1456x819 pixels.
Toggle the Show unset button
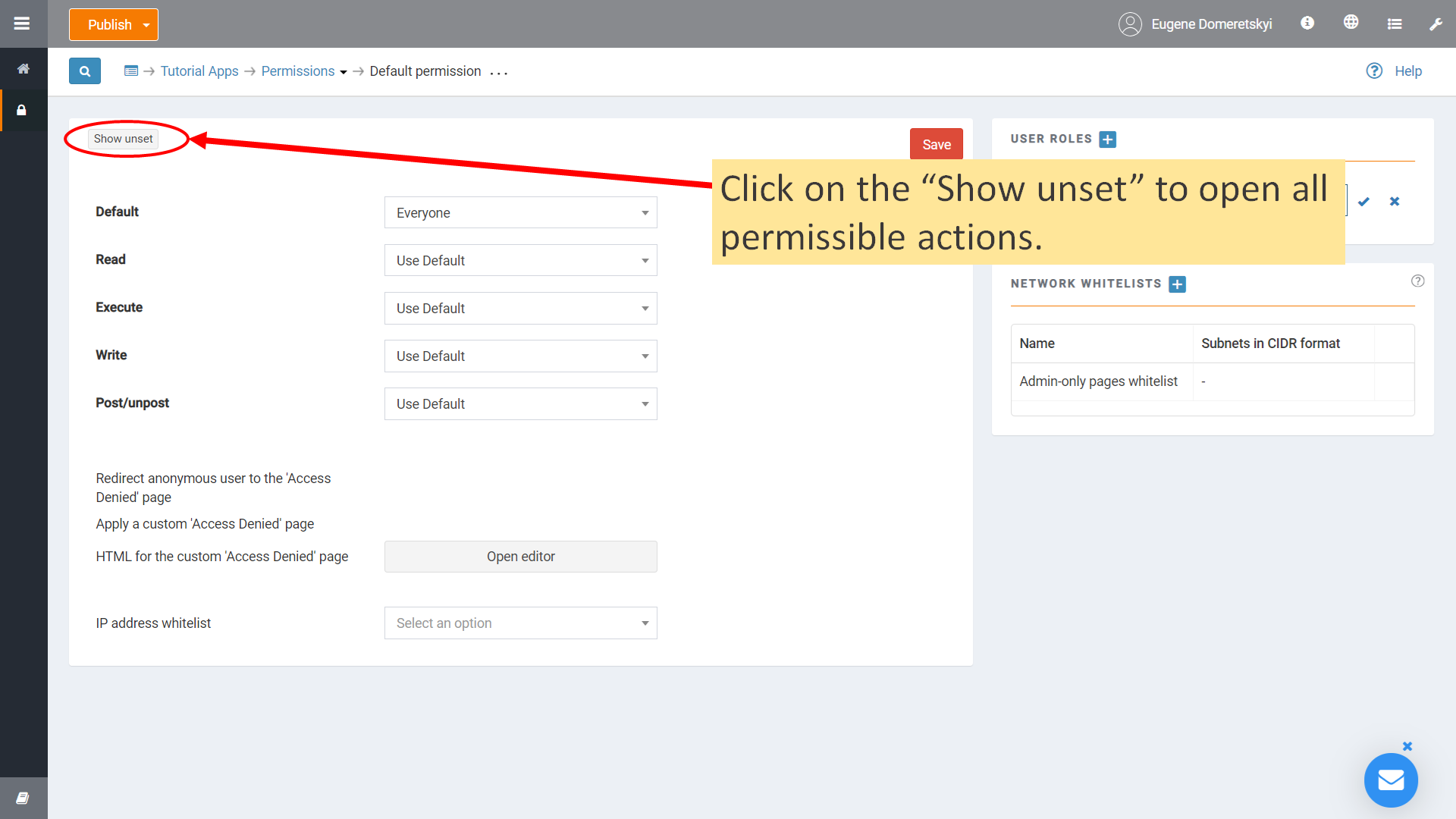click(x=124, y=139)
